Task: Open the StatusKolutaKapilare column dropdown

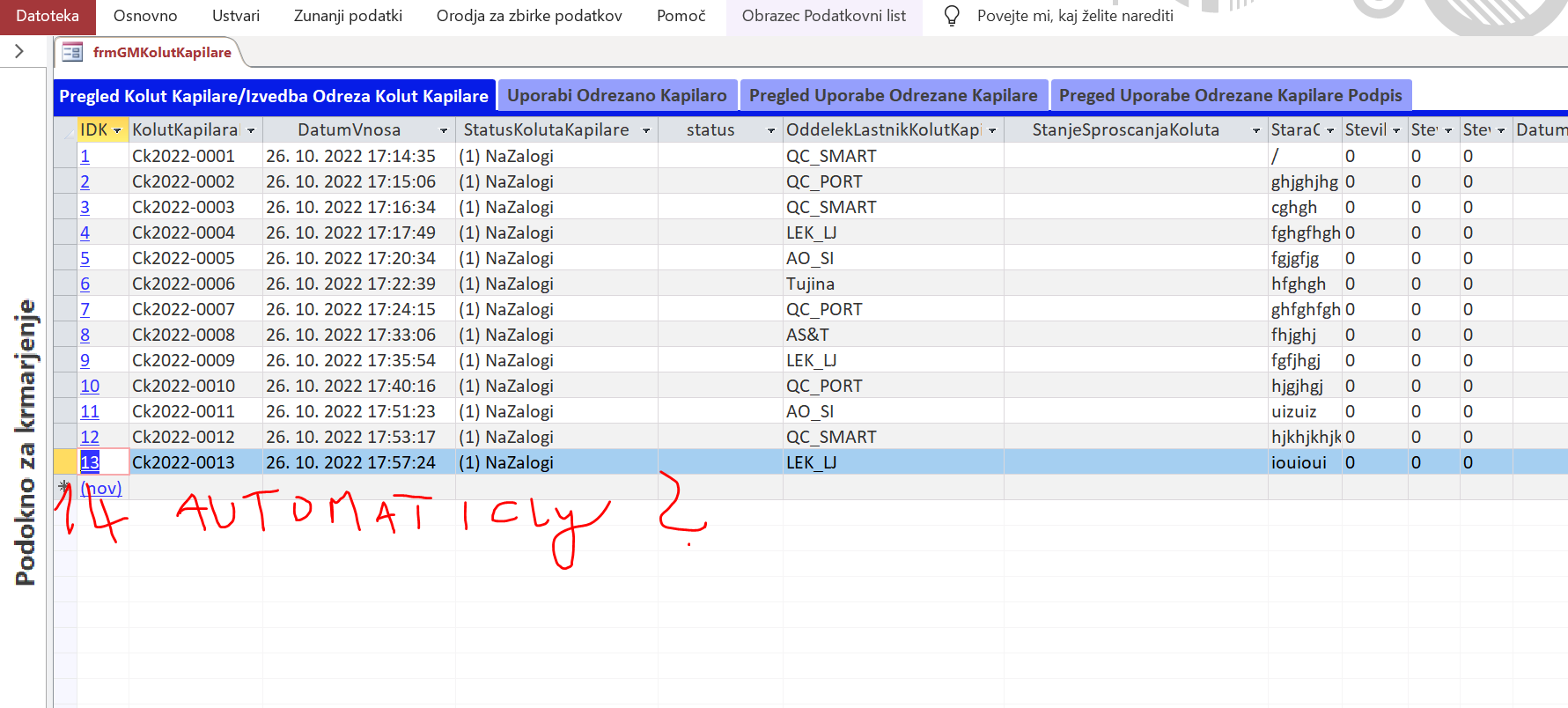Action: pyautogui.click(x=646, y=130)
